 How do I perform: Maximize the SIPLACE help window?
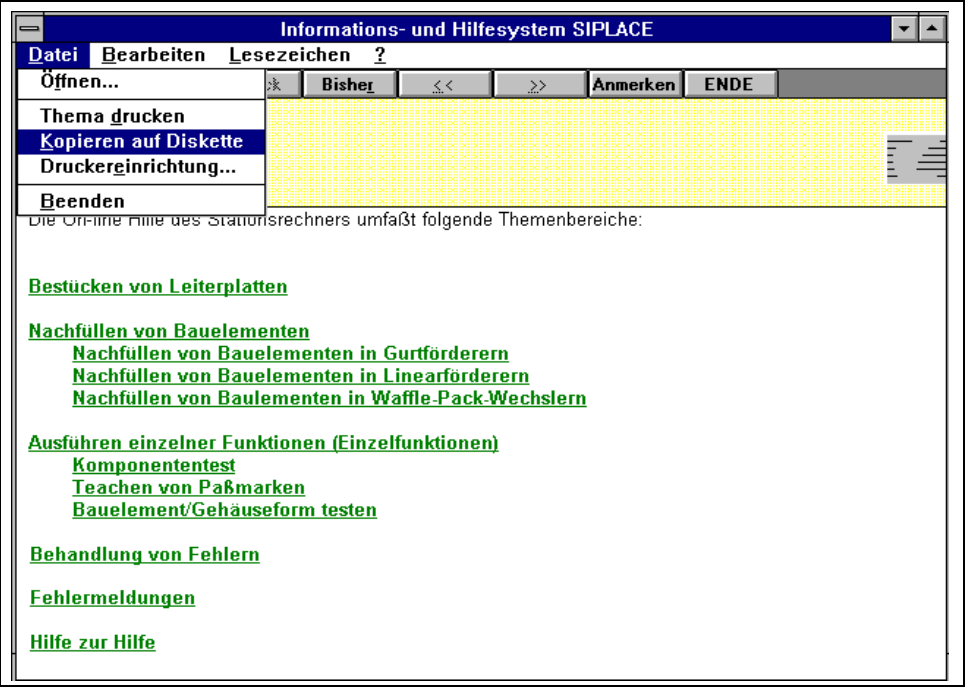[x=930, y=29]
